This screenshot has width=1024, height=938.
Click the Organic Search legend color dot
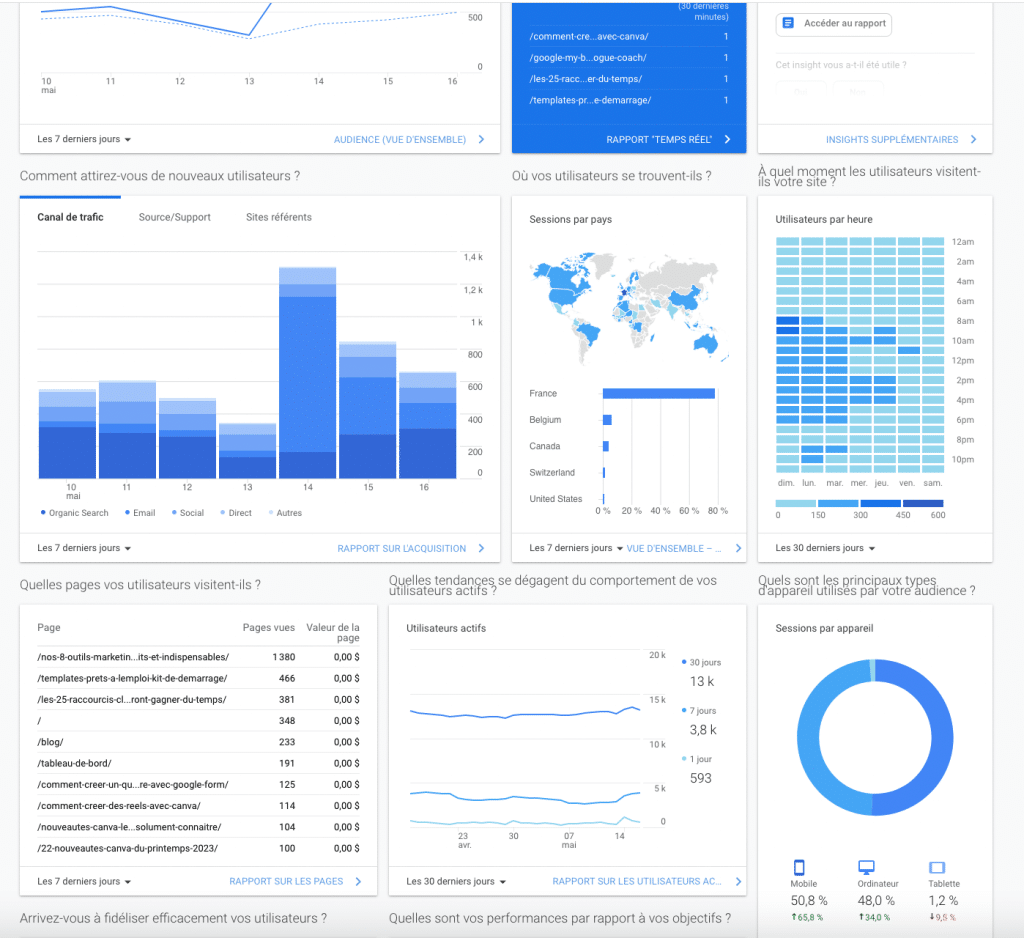(43, 513)
